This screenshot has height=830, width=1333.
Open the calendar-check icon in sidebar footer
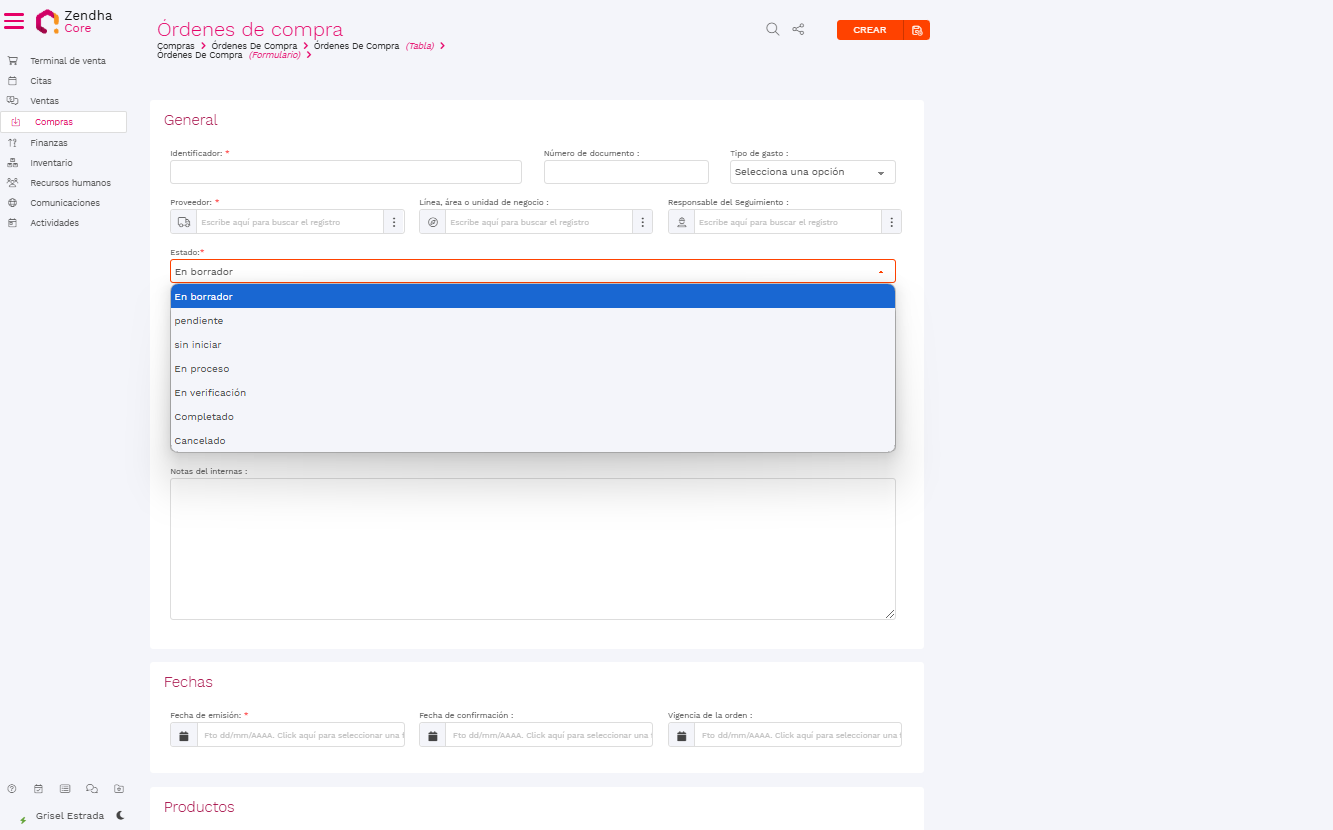(x=38, y=788)
